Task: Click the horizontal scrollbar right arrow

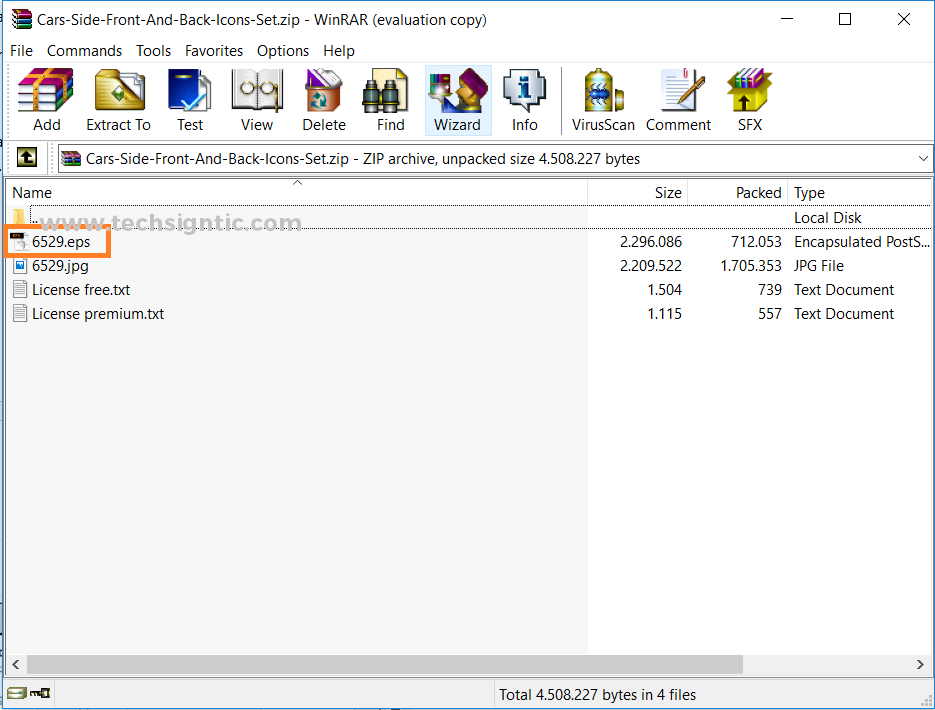Action: tap(920, 664)
